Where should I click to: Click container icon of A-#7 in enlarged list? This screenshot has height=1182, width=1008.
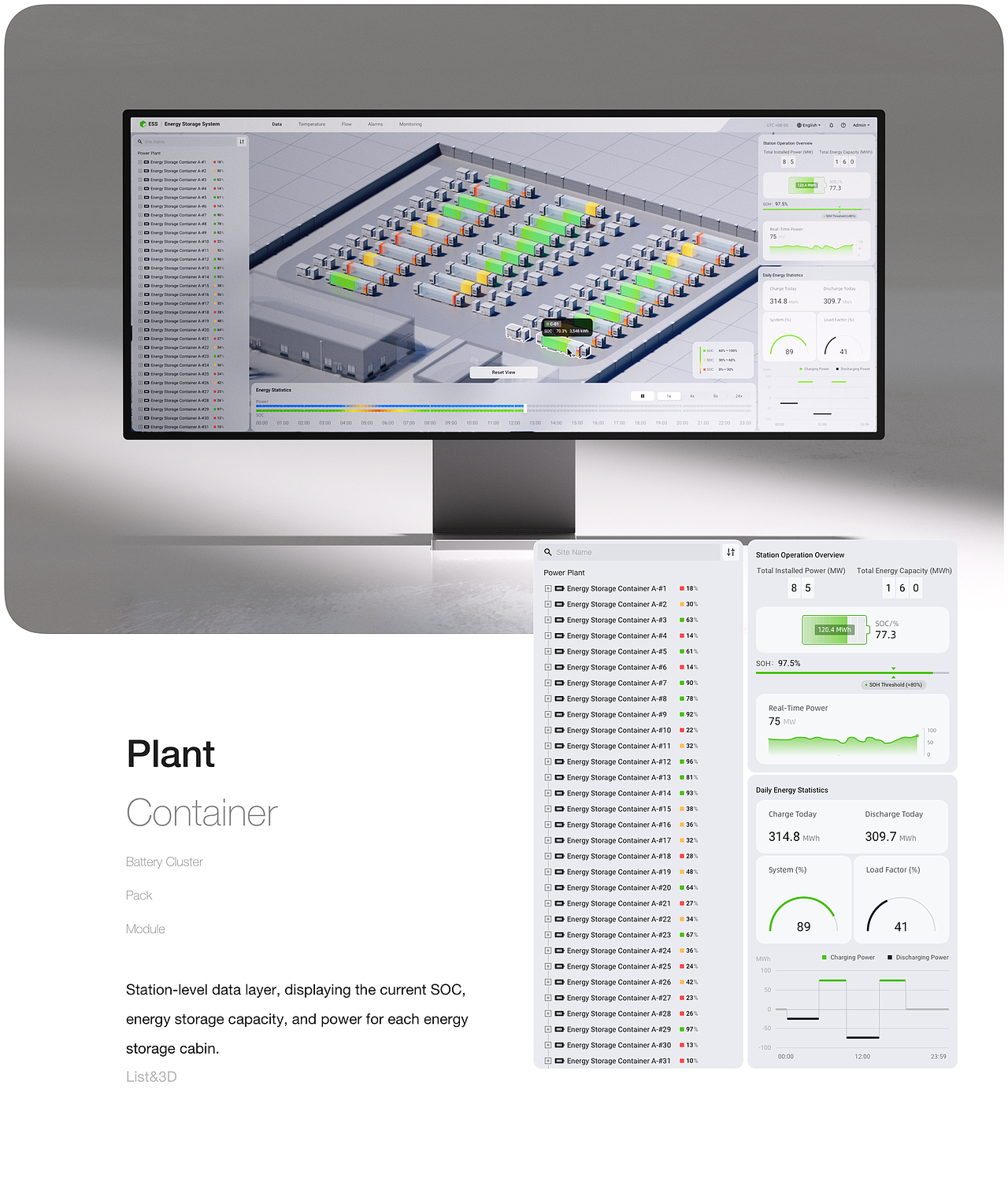559,683
